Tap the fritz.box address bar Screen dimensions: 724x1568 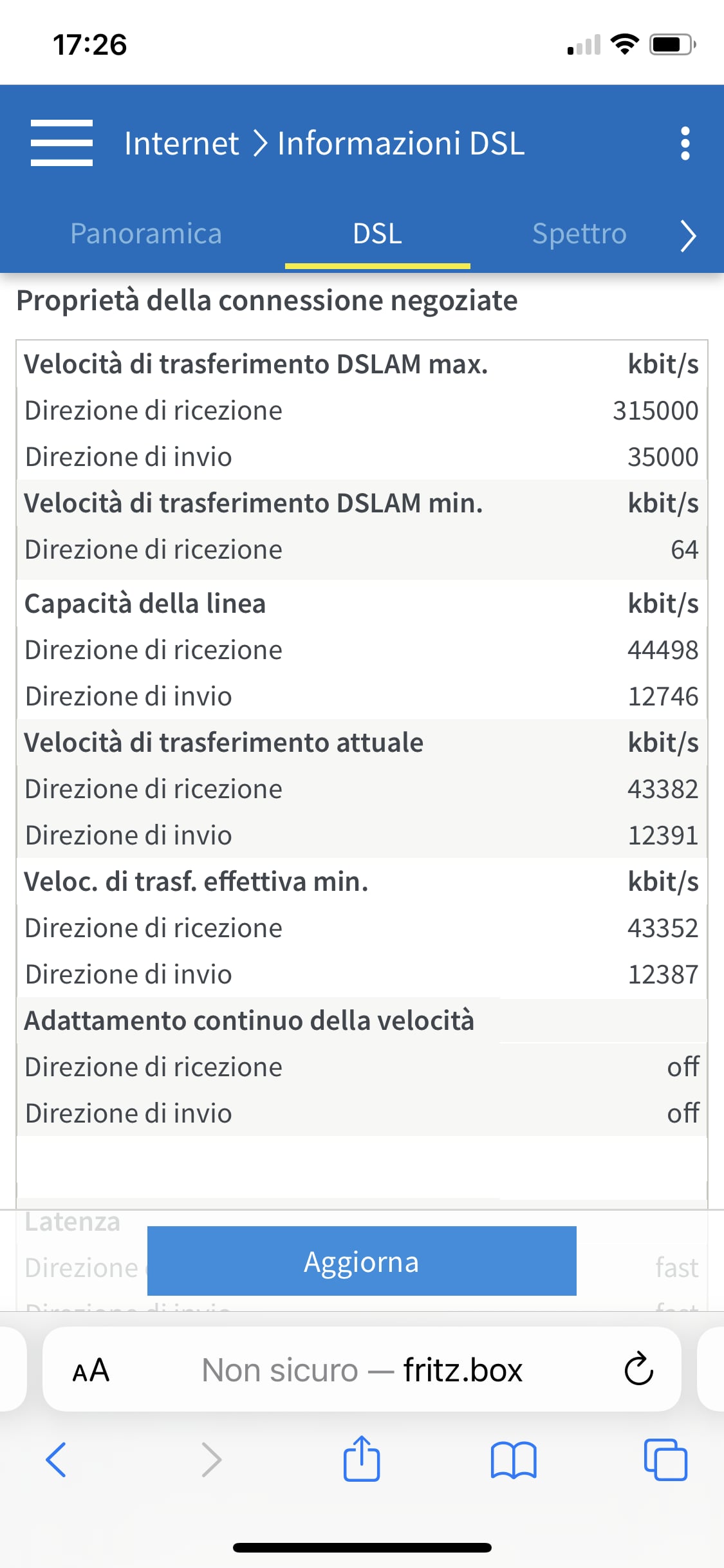pos(362,1369)
